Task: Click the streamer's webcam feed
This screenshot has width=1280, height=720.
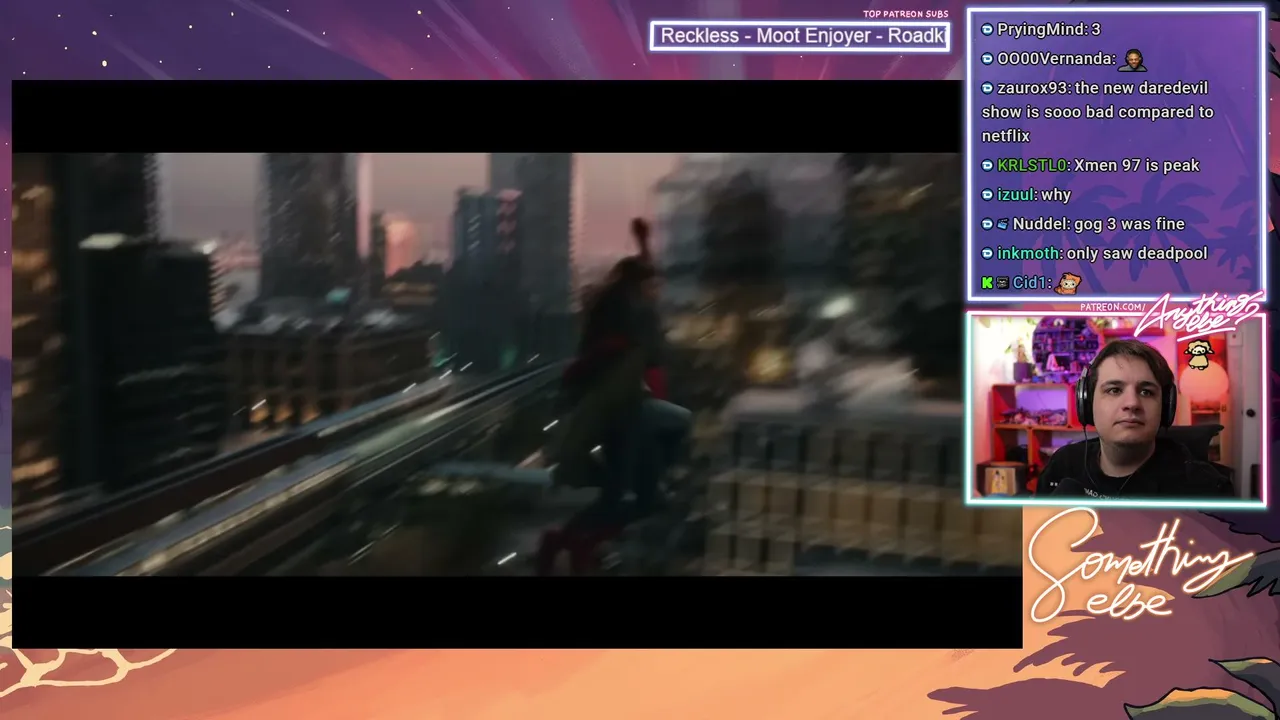Action: (x=1115, y=408)
